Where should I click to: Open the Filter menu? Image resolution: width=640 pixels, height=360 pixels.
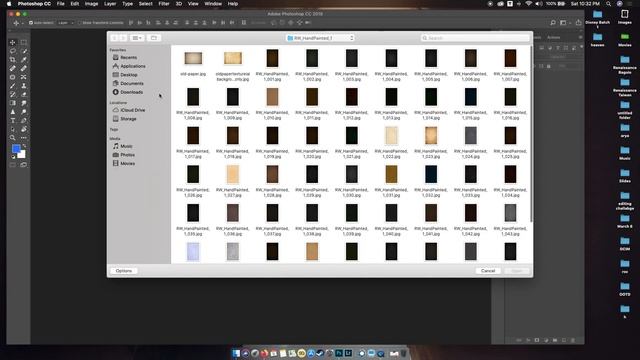[164, 4]
